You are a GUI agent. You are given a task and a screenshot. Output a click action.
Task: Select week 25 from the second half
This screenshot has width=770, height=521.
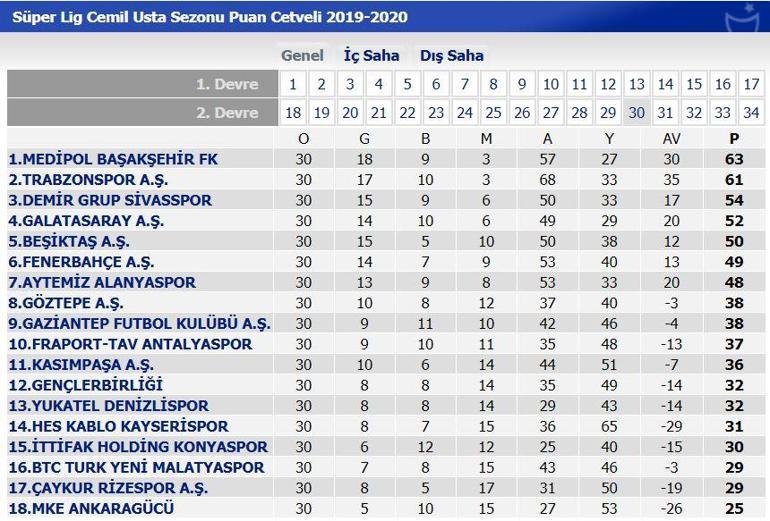(x=493, y=113)
